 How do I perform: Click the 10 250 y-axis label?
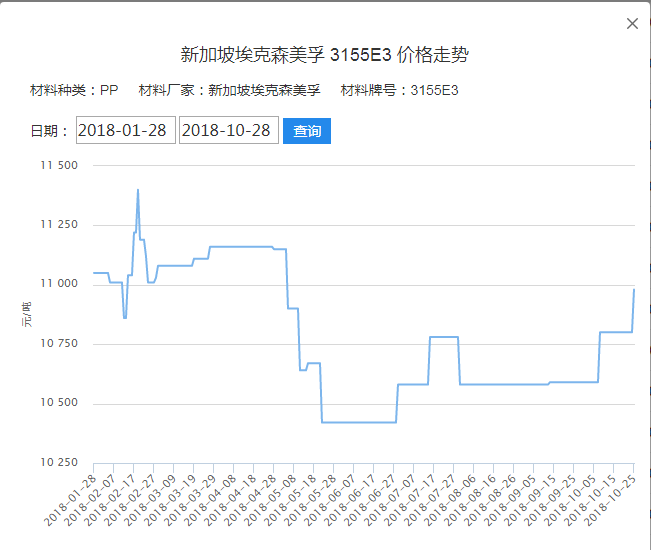[59, 463]
